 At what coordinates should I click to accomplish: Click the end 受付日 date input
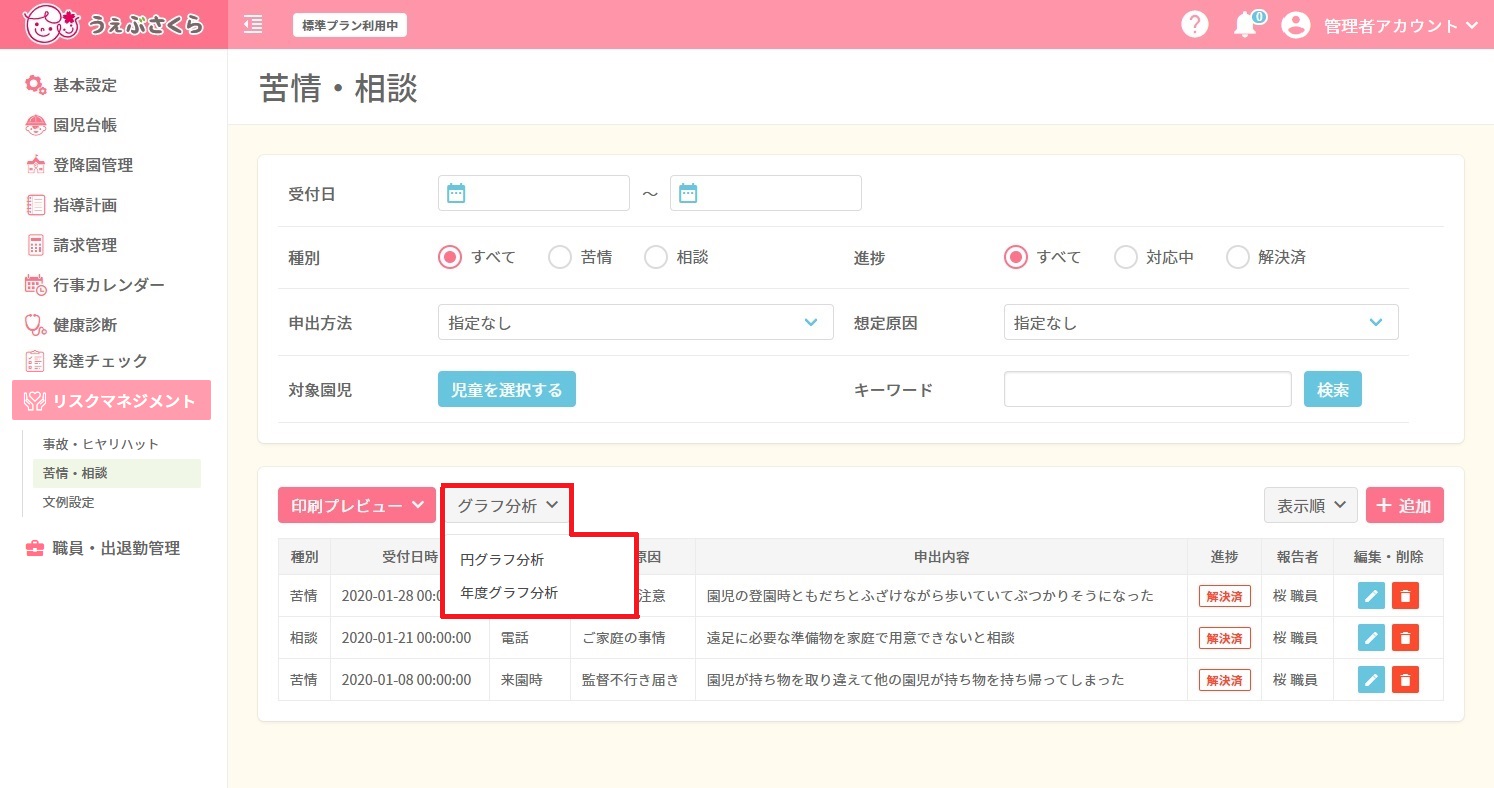[x=766, y=193]
